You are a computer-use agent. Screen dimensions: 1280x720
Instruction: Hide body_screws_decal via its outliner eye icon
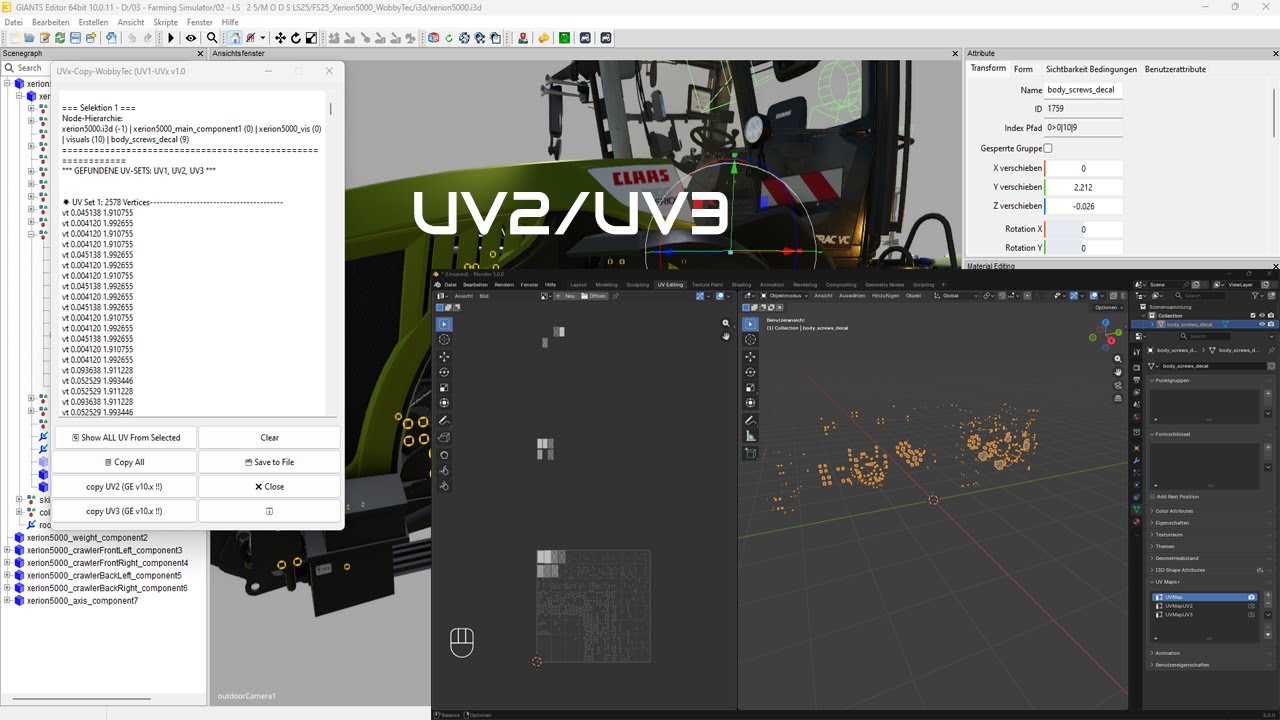point(1262,324)
